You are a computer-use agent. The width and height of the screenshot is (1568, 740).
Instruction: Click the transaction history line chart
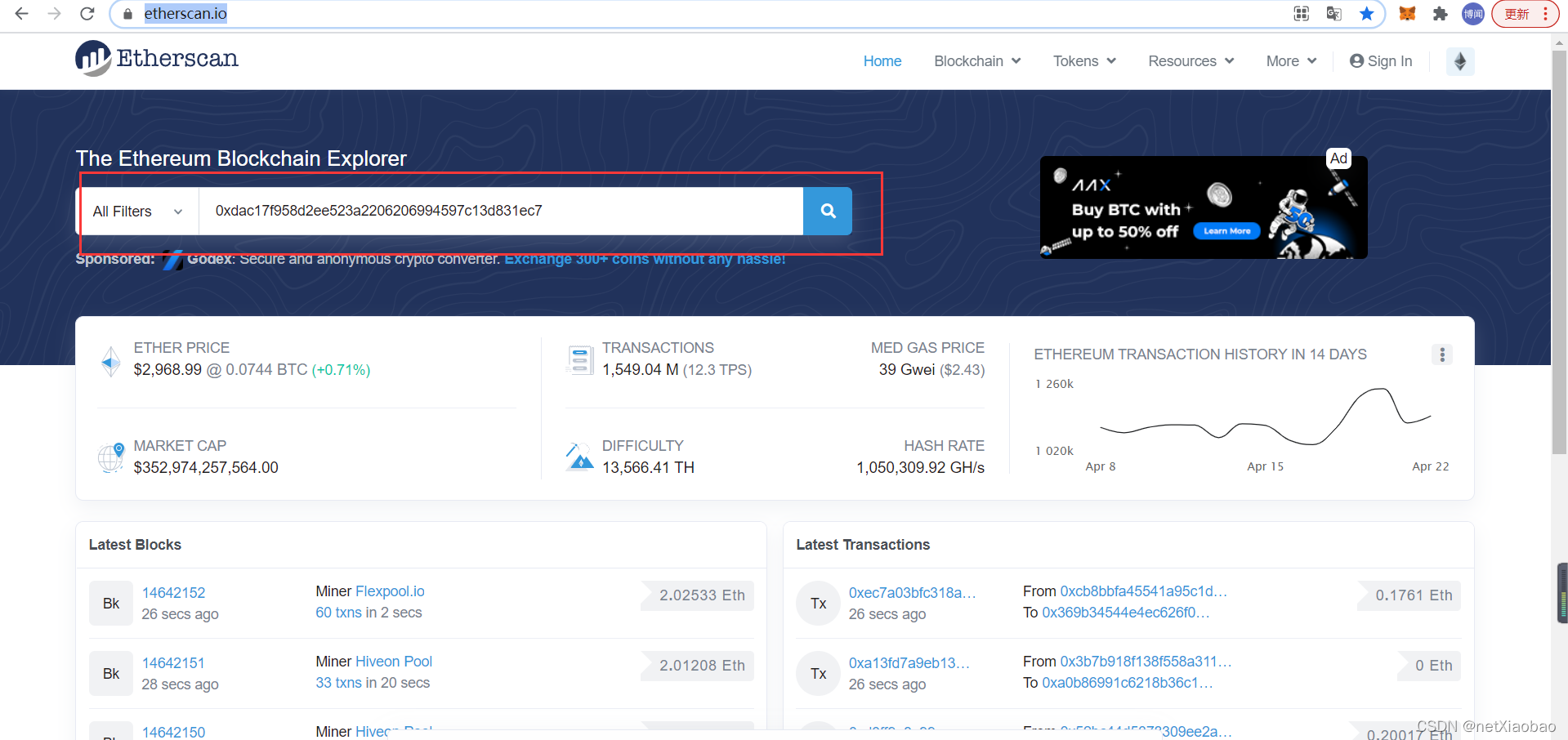pyautogui.click(x=1265, y=417)
